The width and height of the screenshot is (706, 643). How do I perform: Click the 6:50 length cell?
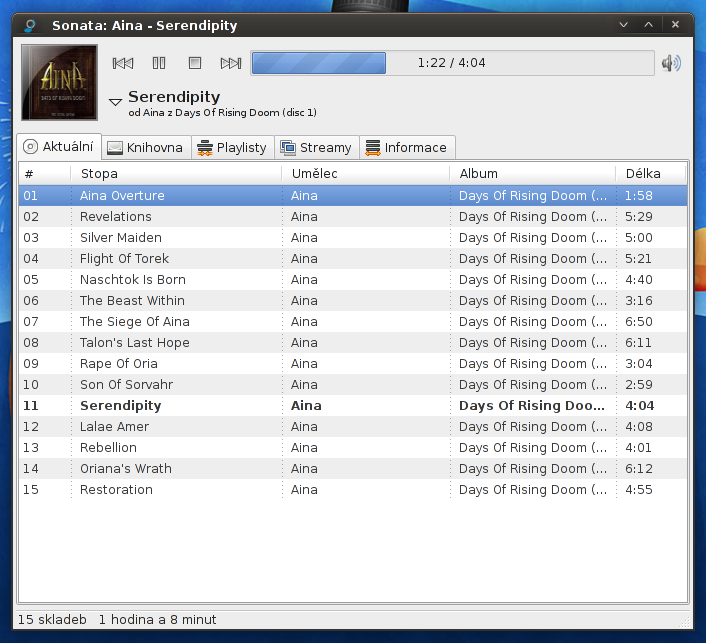click(638, 322)
